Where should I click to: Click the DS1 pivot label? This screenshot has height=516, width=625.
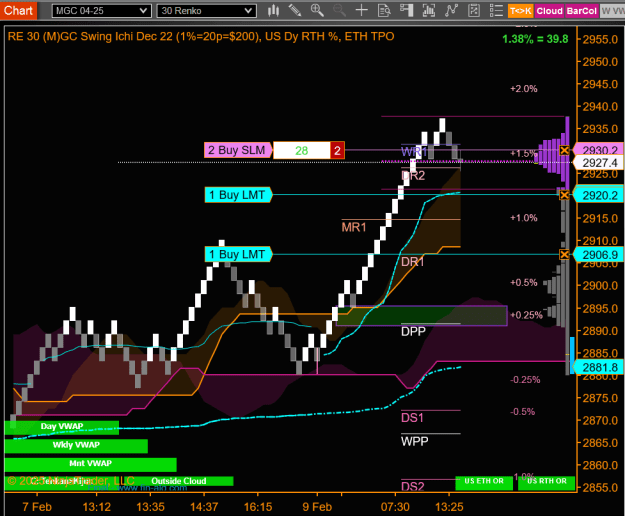[x=413, y=418]
